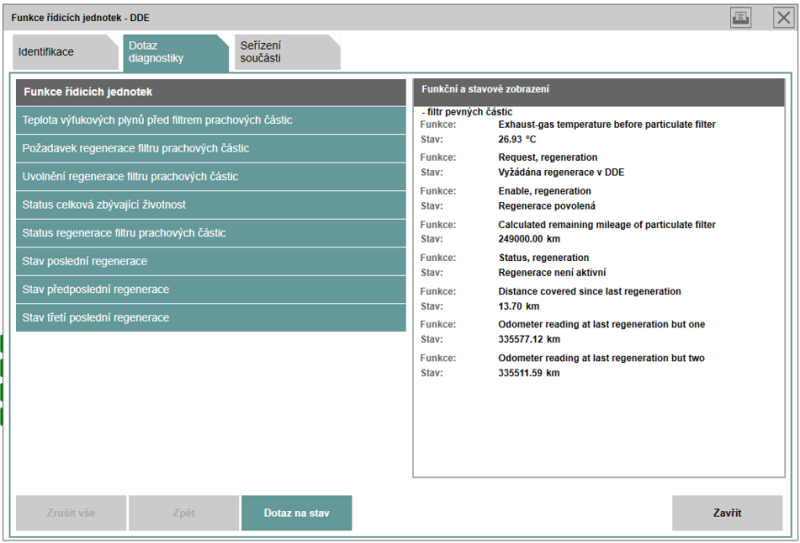Click Stav třetí poslední regenerace entry
Screen dimensions: 800x543
coord(211,318)
